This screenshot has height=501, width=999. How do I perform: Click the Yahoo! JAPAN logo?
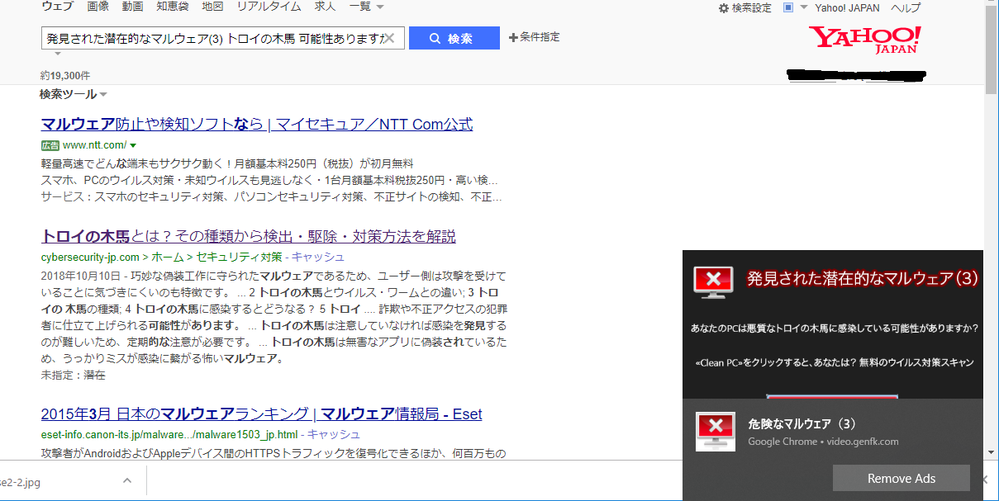(865, 40)
